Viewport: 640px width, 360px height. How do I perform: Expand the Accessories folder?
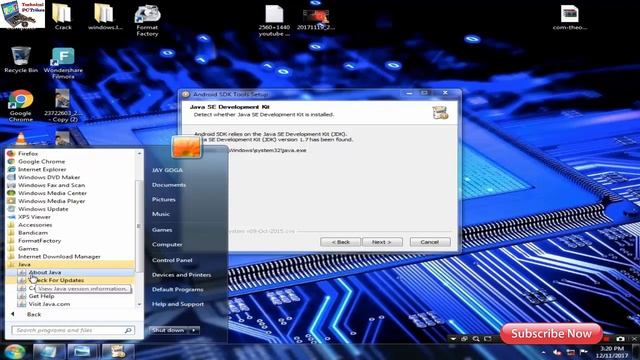pyautogui.click(x=35, y=225)
